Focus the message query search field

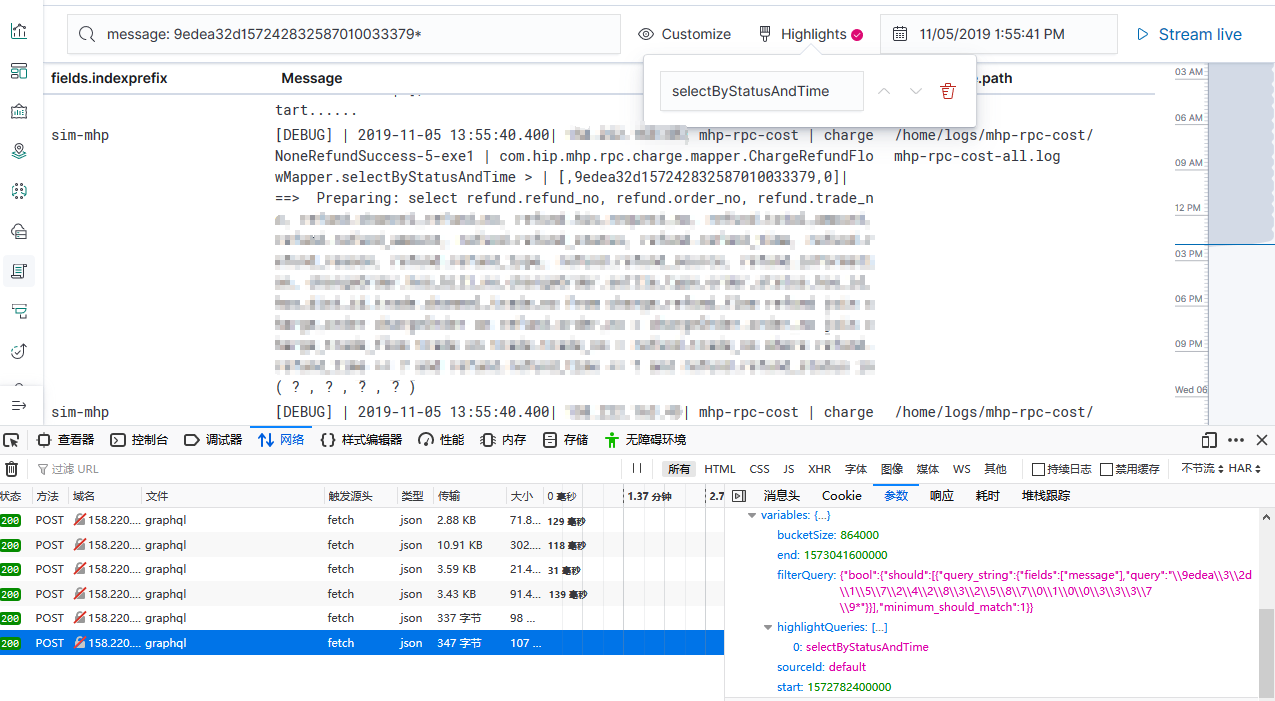click(344, 34)
